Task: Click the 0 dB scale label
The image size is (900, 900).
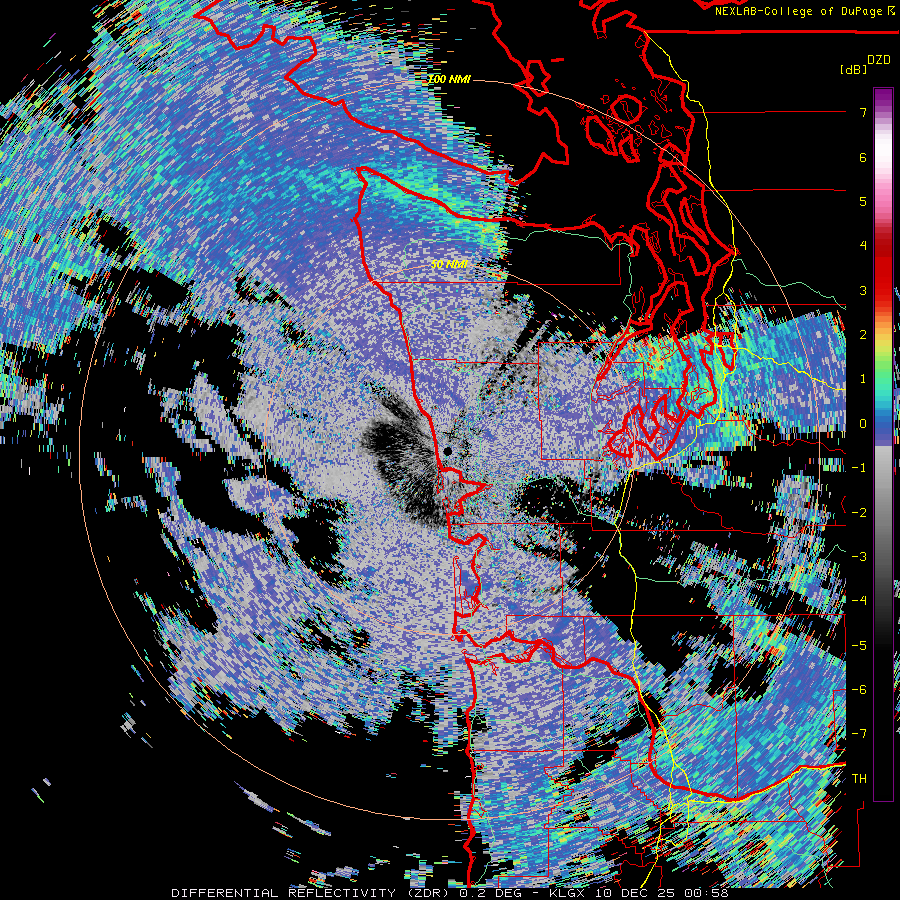Action: click(x=863, y=424)
